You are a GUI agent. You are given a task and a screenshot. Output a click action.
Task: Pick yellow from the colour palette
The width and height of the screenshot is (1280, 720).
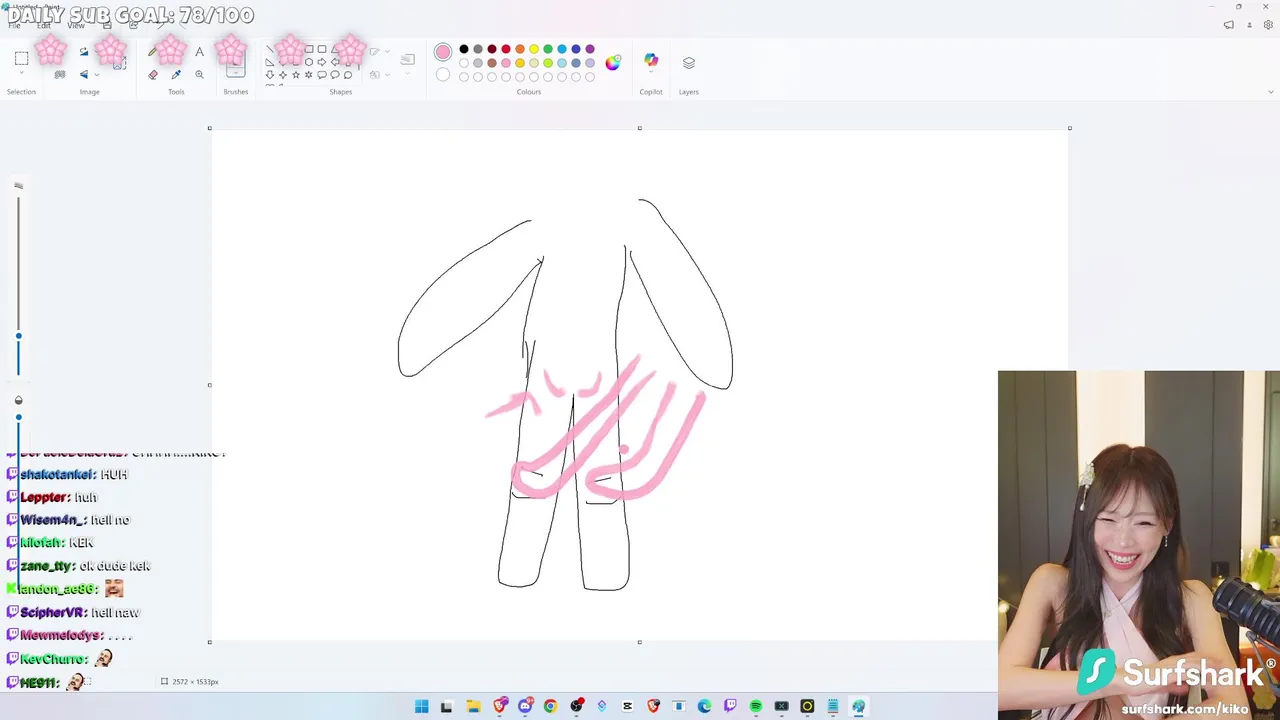534,49
